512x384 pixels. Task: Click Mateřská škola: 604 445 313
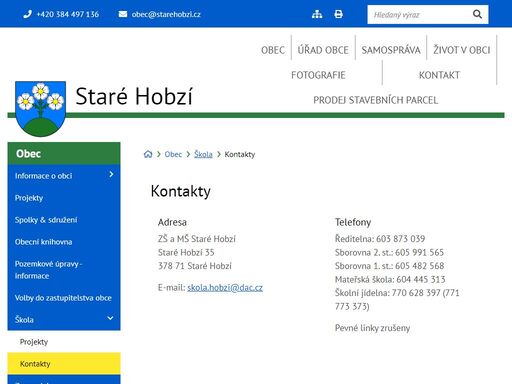click(x=390, y=279)
